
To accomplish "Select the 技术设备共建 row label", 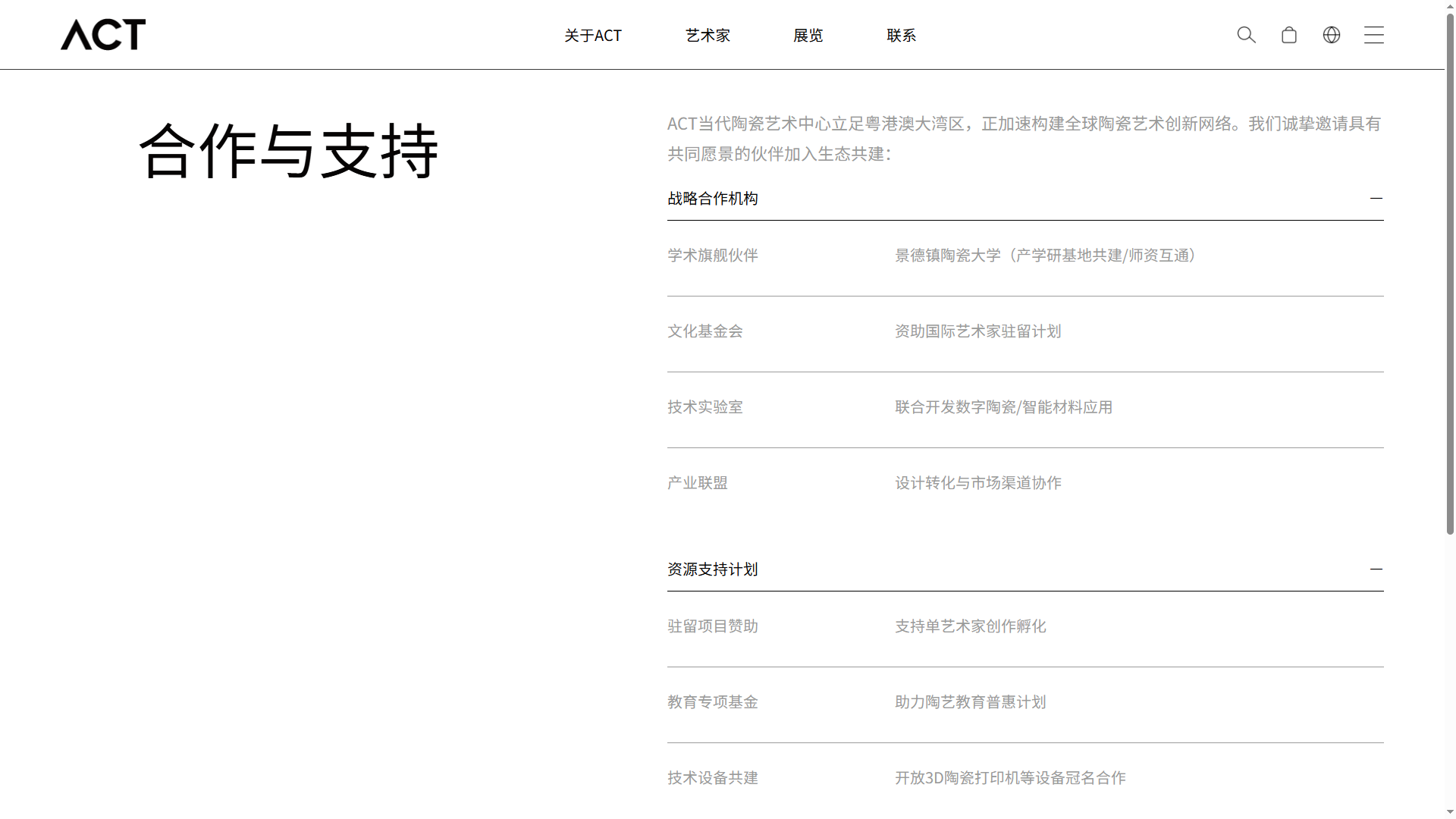I will pos(713,778).
